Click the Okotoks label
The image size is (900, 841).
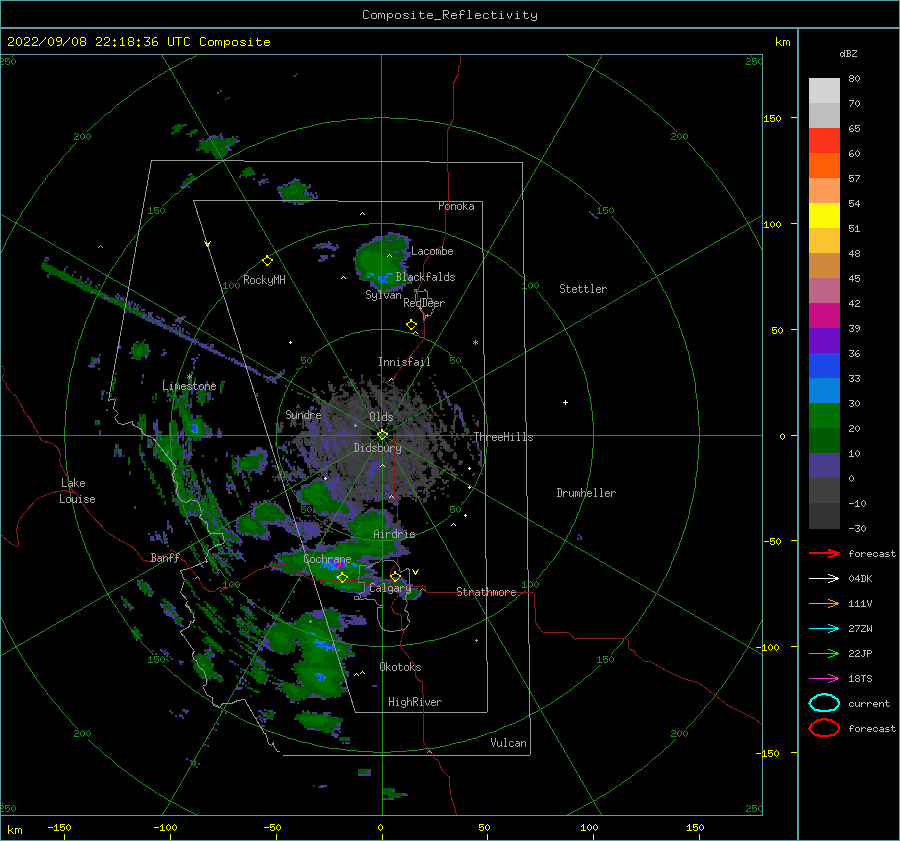pos(400,667)
